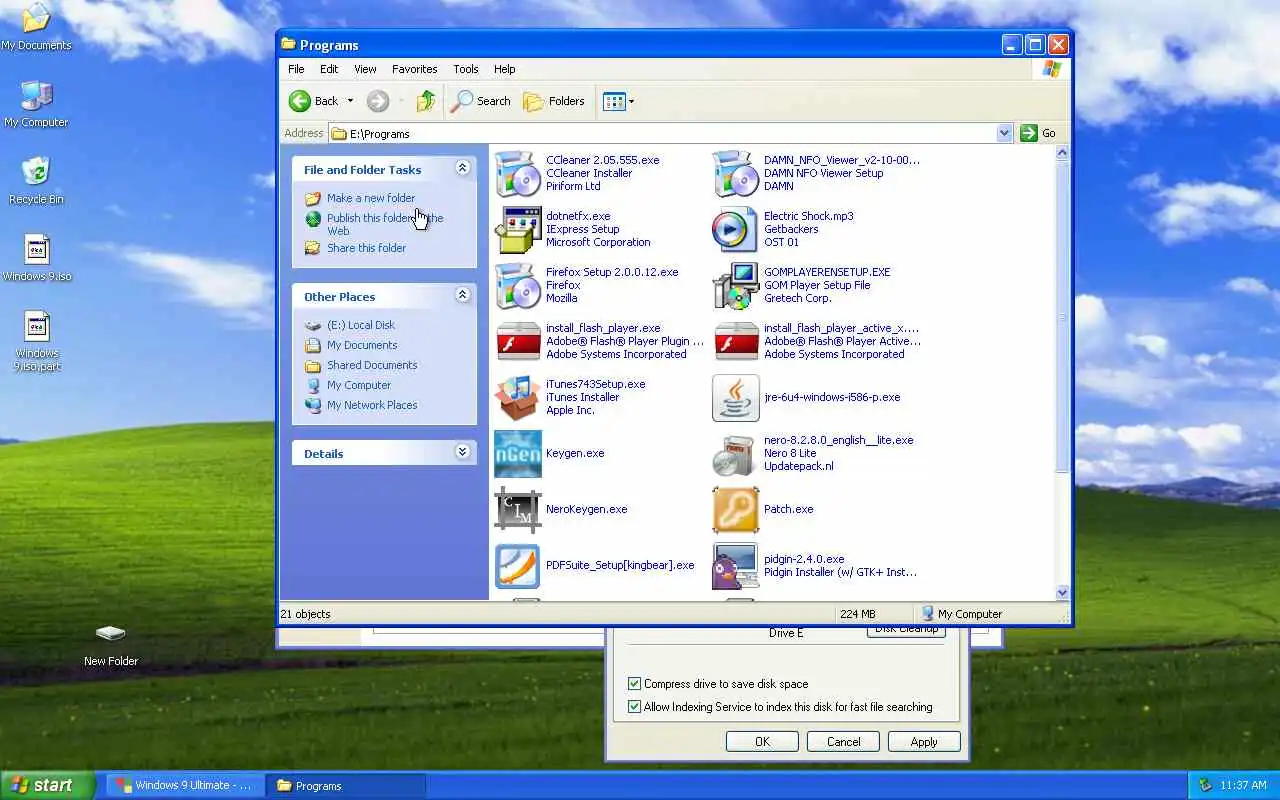
Task: Click the Programs taskbar button
Action: [x=346, y=785]
